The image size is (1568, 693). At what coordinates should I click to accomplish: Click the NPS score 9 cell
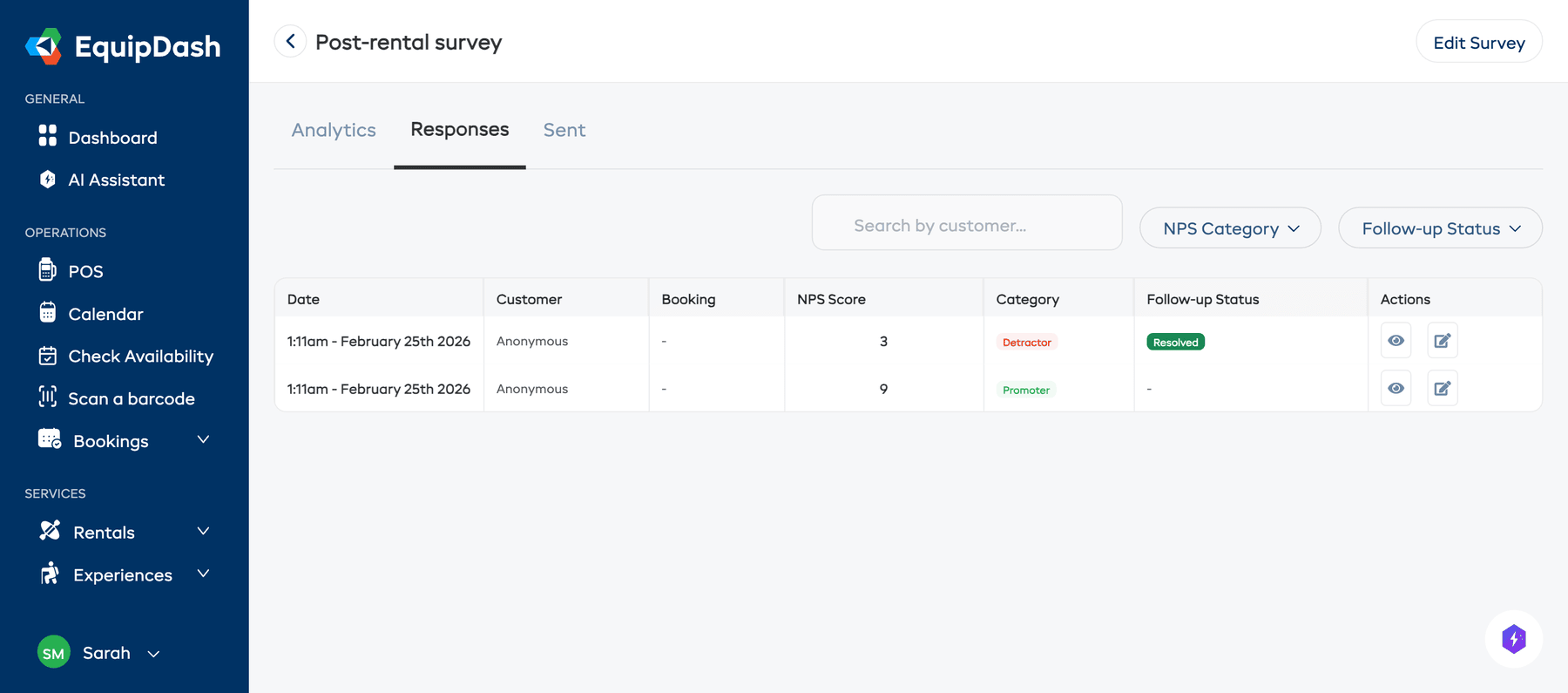(883, 389)
